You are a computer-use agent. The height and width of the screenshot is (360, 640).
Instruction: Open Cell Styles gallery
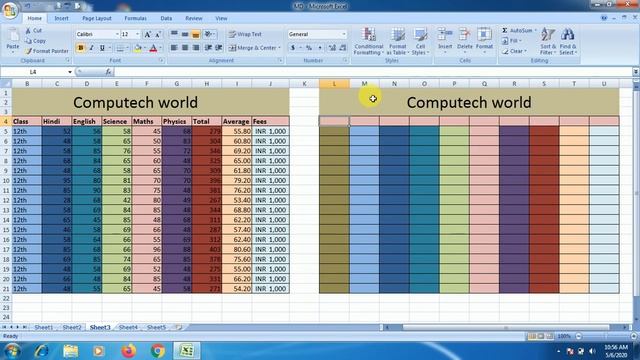pos(420,41)
